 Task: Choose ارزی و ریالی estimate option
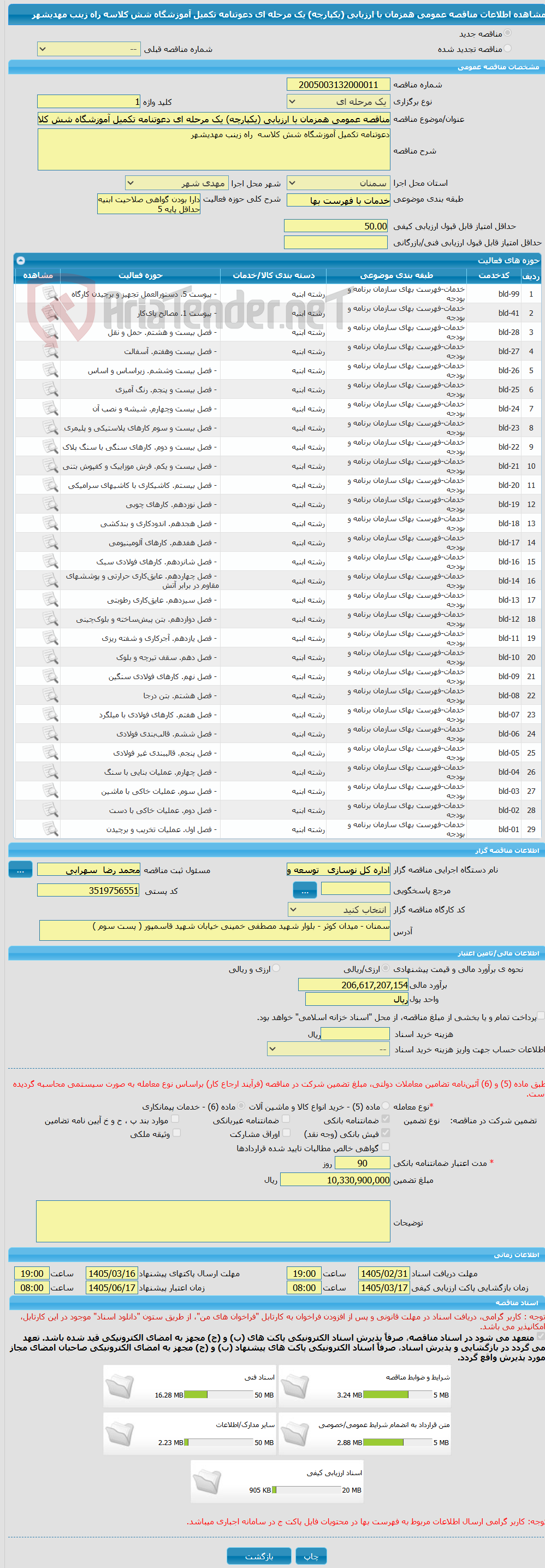click(276, 969)
